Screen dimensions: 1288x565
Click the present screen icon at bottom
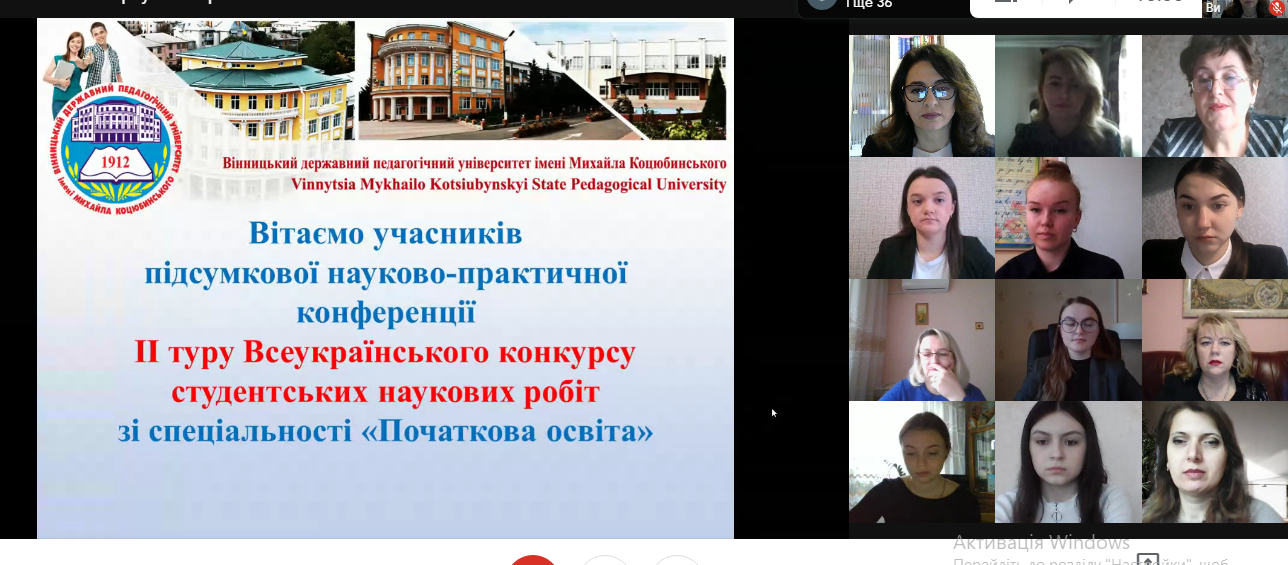(x=1147, y=560)
